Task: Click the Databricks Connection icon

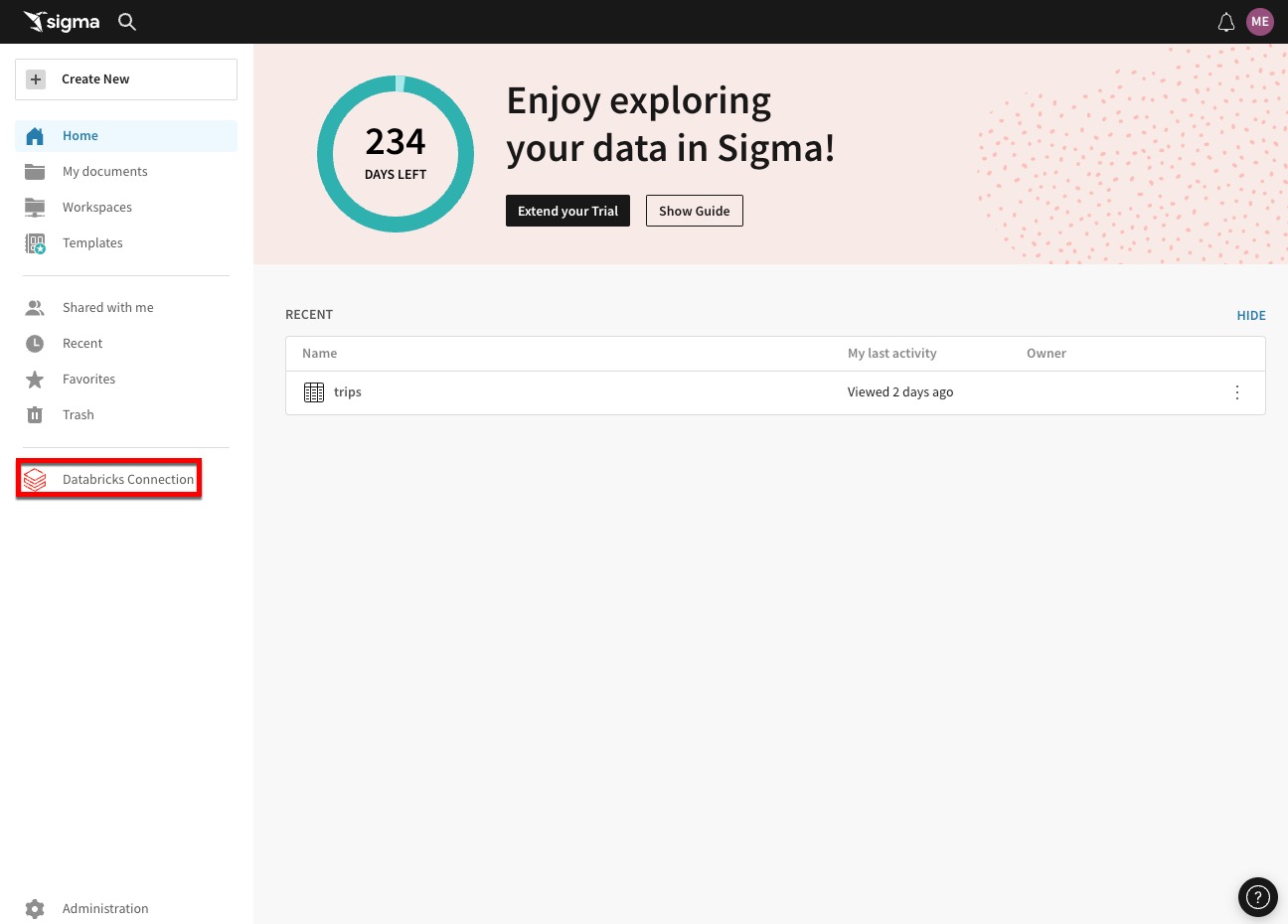Action: pyautogui.click(x=35, y=480)
